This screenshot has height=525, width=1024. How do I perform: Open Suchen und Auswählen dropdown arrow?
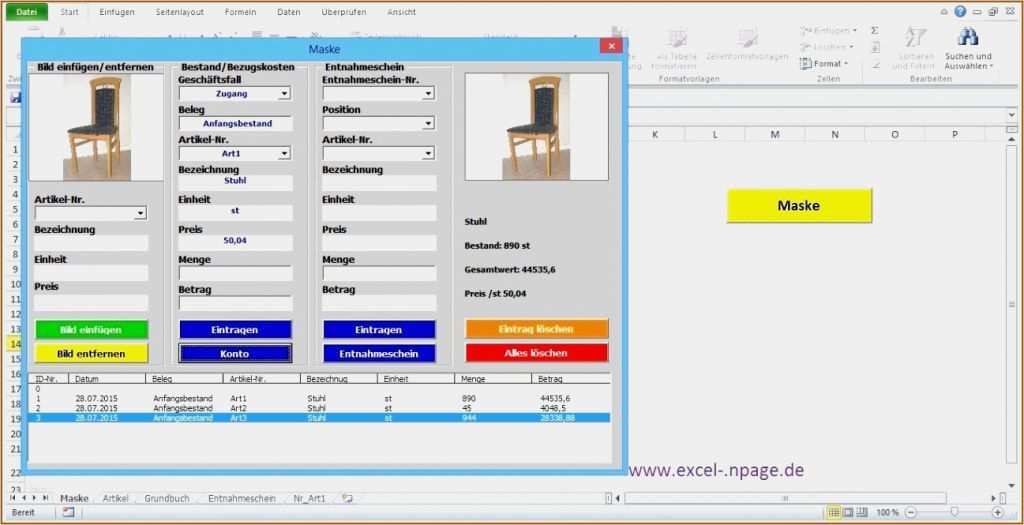[991, 66]
